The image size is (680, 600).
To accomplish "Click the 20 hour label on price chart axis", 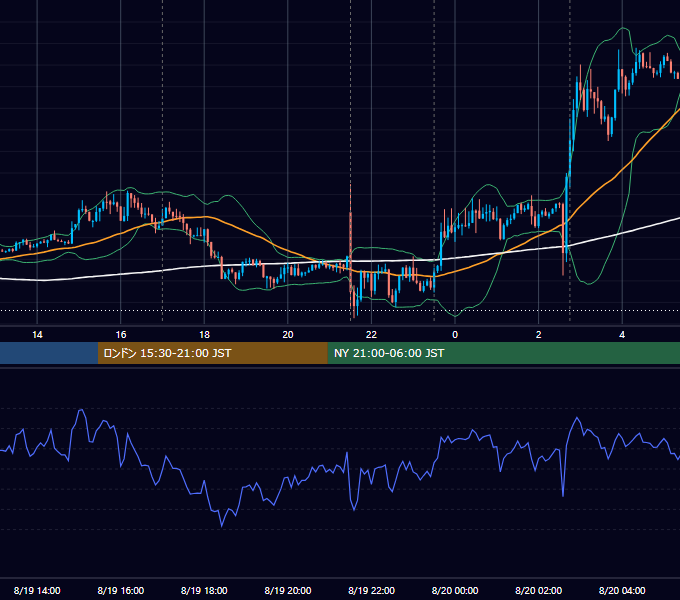I will (x=288, y=335).
